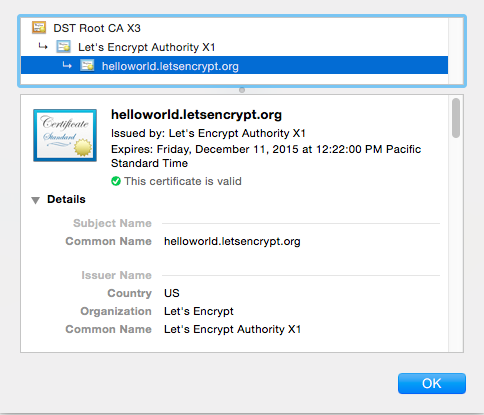Click the large Certificate Standard image
This screenshot has width=484, height=415.
[x=65, y=135]
